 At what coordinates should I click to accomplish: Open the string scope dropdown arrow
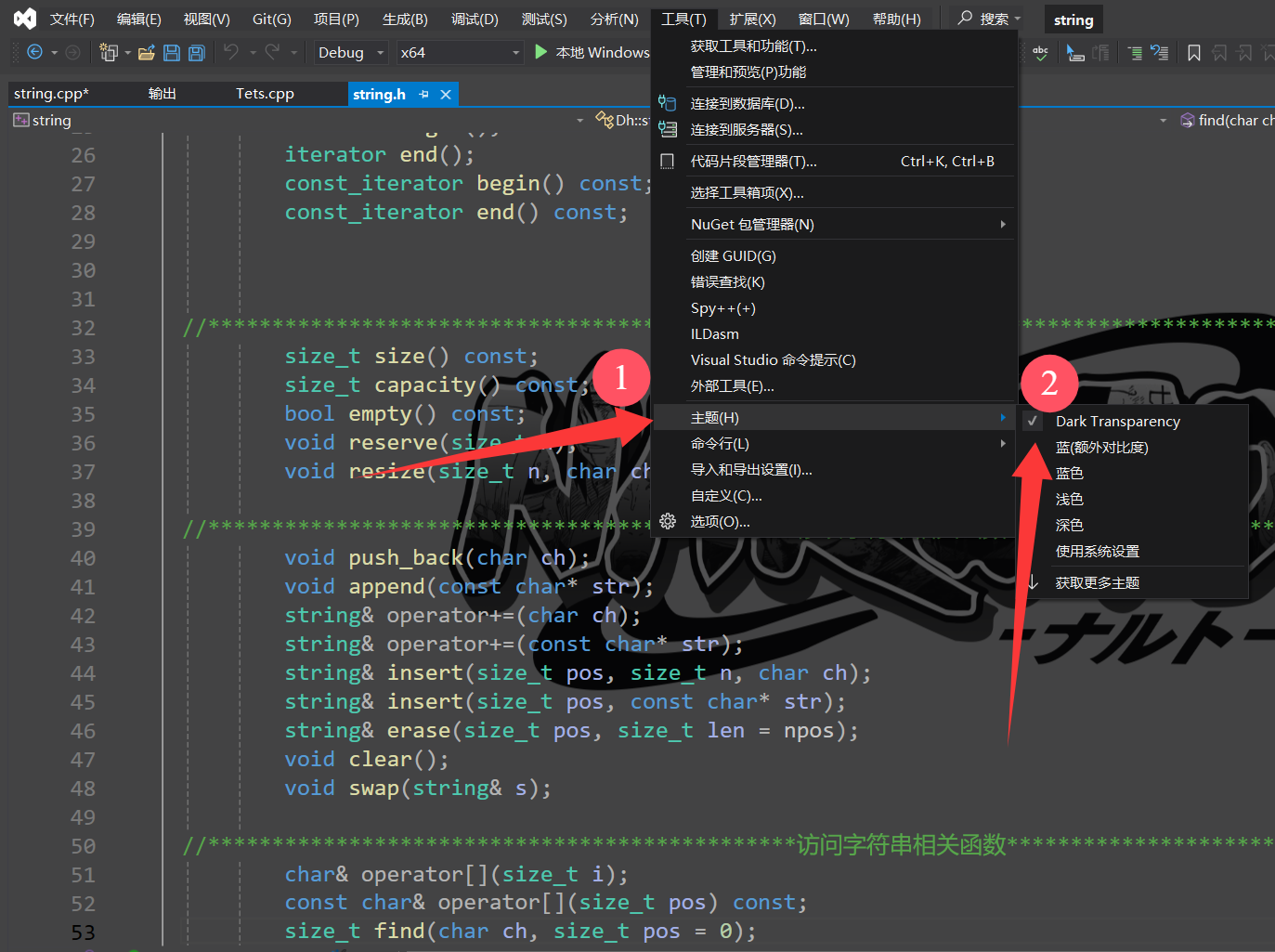580,120
